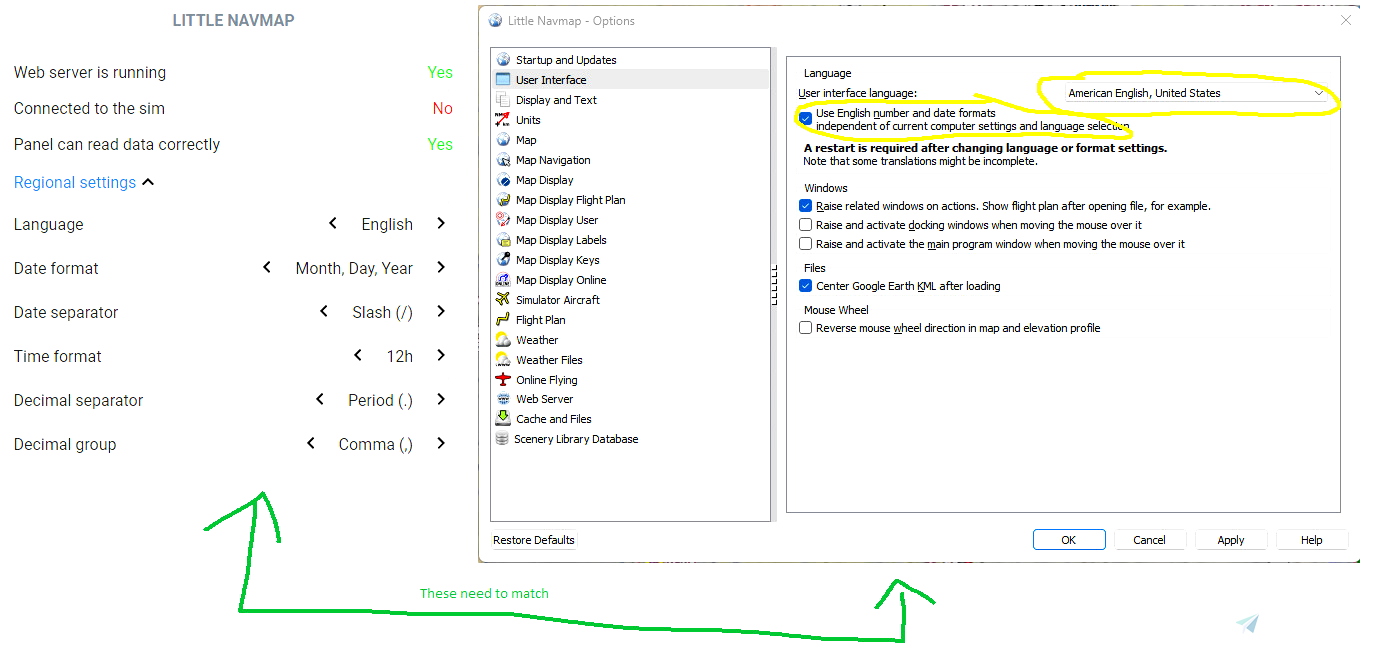Select next Decimal group option
This screenshot has height=653, width=1393.
click(x=441, y=444)
